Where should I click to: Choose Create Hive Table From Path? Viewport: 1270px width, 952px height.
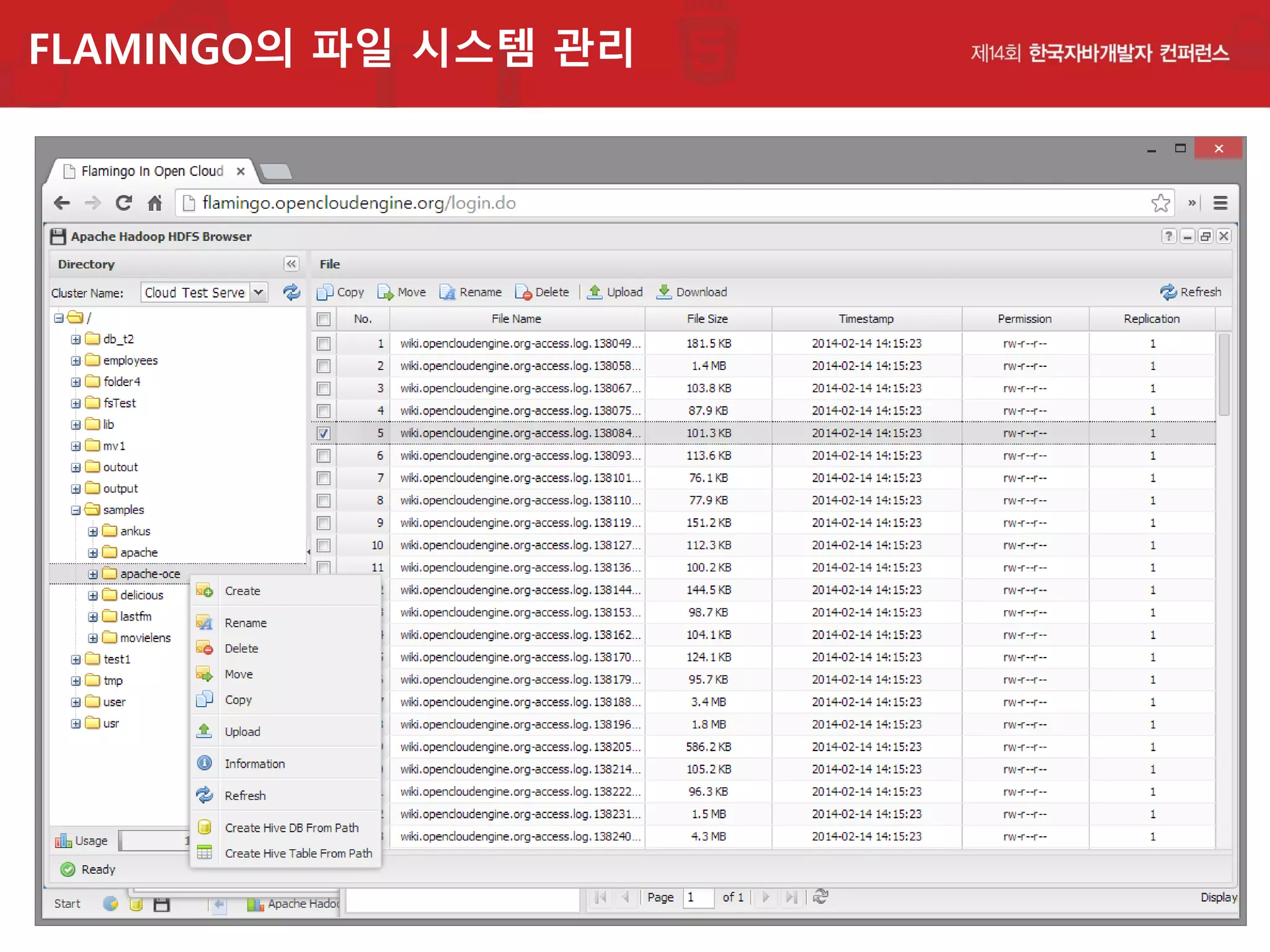(x=285, y=853)
